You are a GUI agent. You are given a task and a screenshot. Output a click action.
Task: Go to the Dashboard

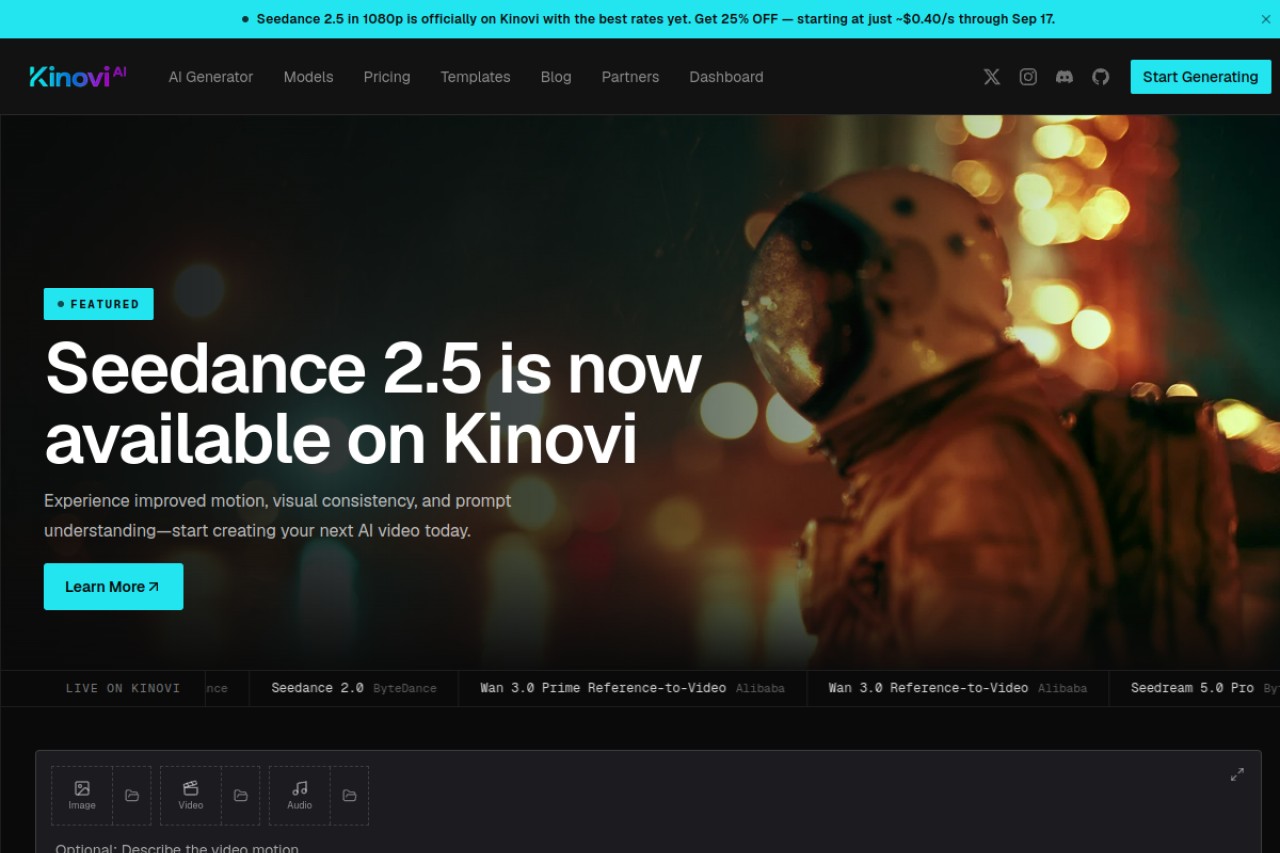726,77
